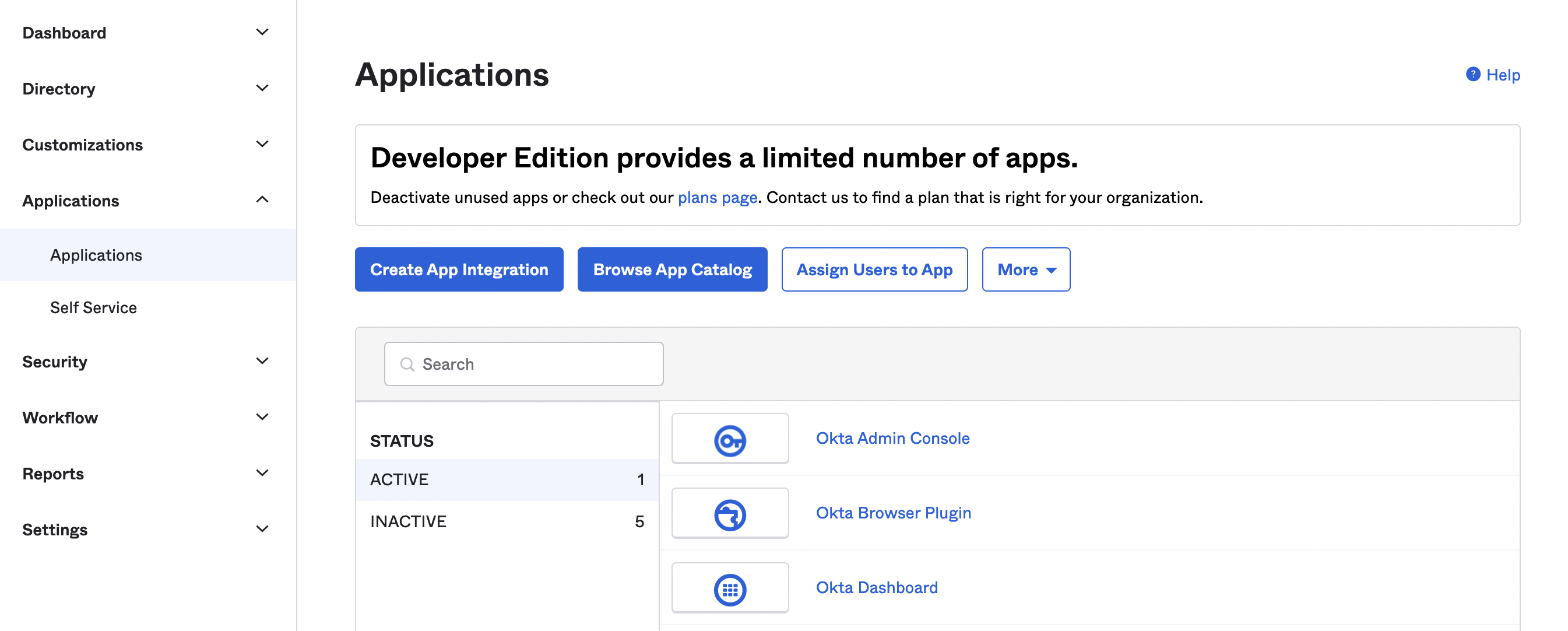Select the Applications submenu item
1568x631 pixels.
pyautogui.click(x=96, y=255)
